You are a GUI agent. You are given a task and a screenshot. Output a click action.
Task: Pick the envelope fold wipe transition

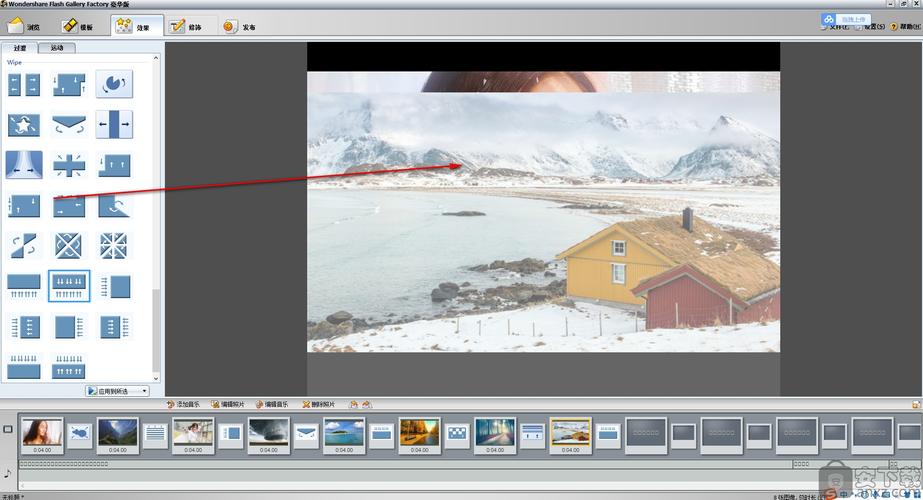[69, 125]
